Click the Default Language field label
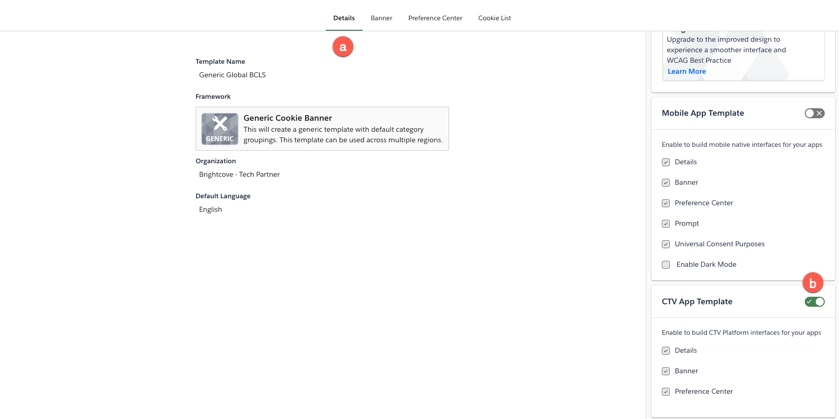 pos(223,196)
